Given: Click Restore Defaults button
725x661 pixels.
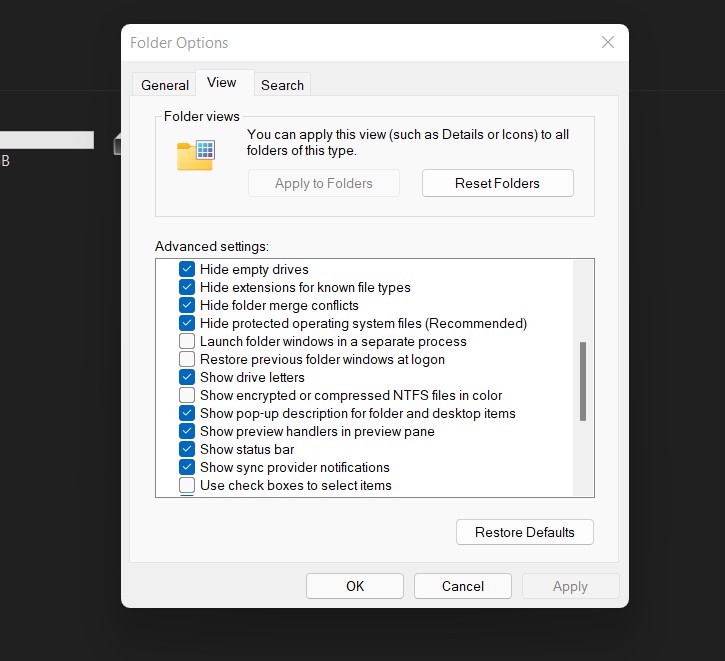Looking at the screenshot, I should pyautogui.click(x=524, y=532).
